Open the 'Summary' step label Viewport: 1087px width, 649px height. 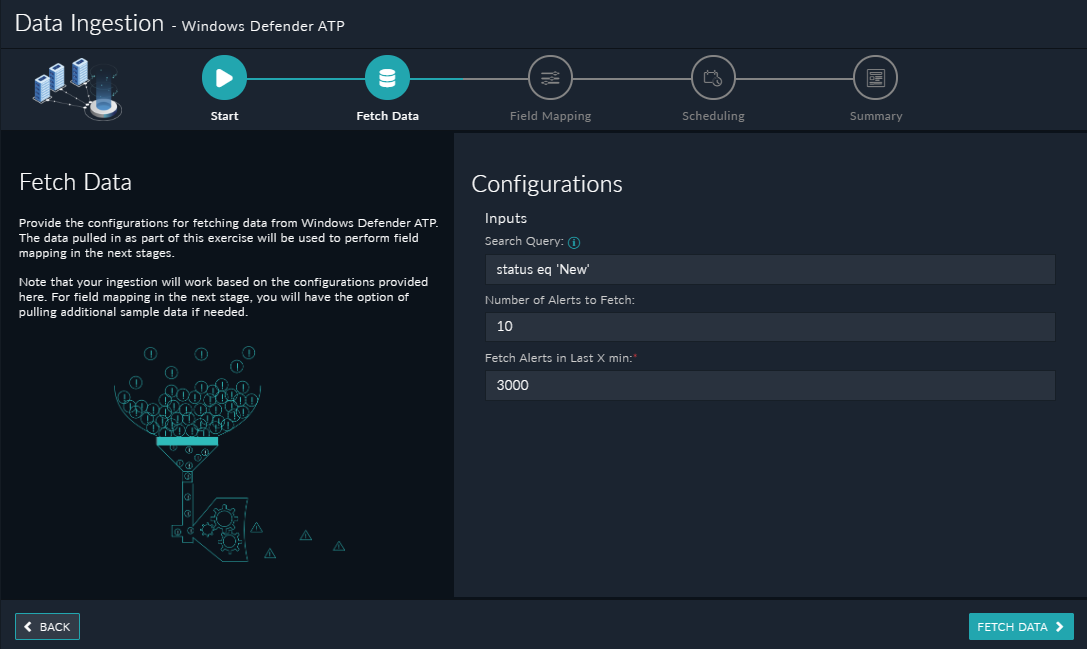click(x=875, y=116)
